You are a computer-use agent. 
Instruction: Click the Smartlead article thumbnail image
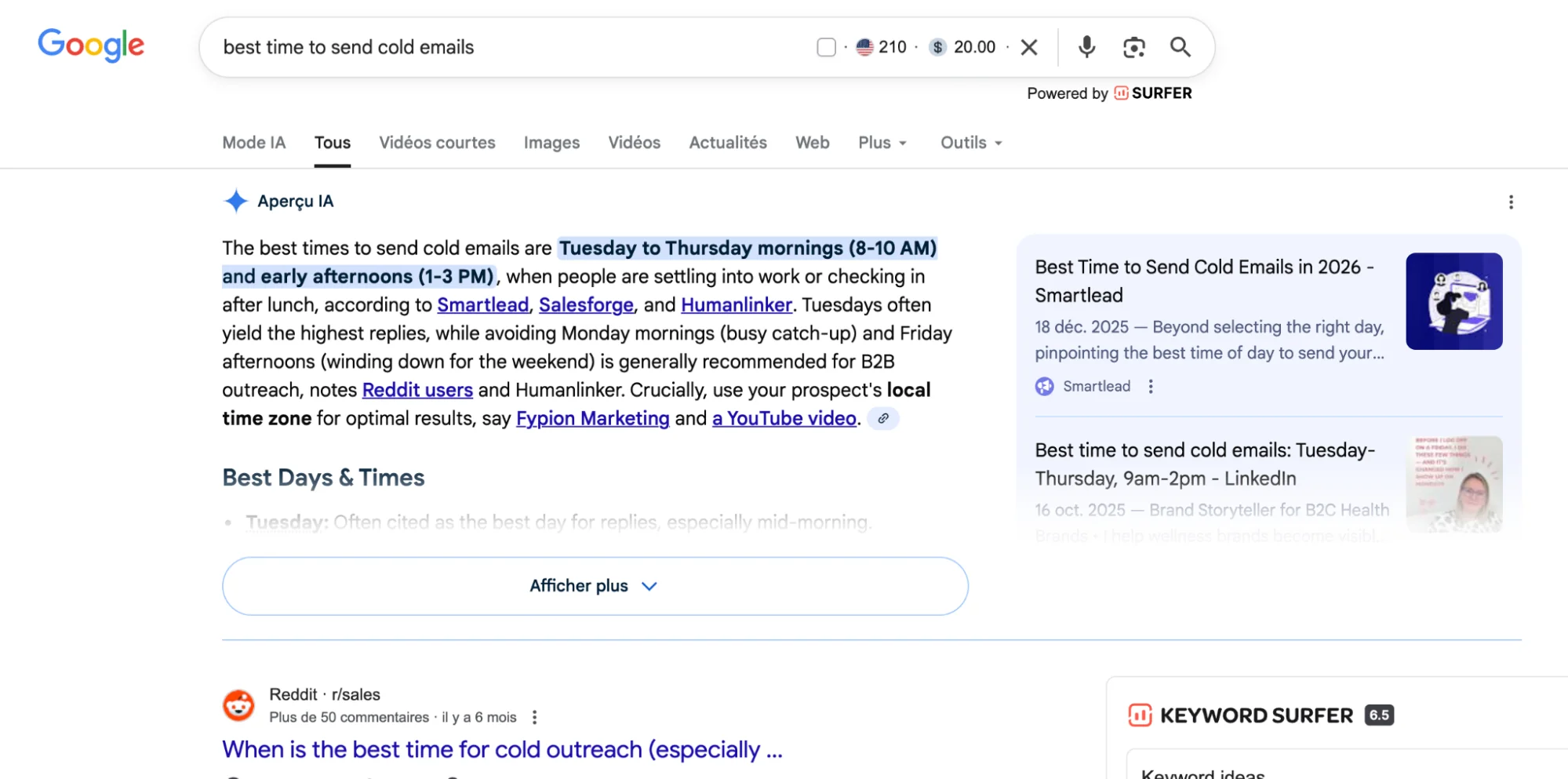pos(1453,301)
